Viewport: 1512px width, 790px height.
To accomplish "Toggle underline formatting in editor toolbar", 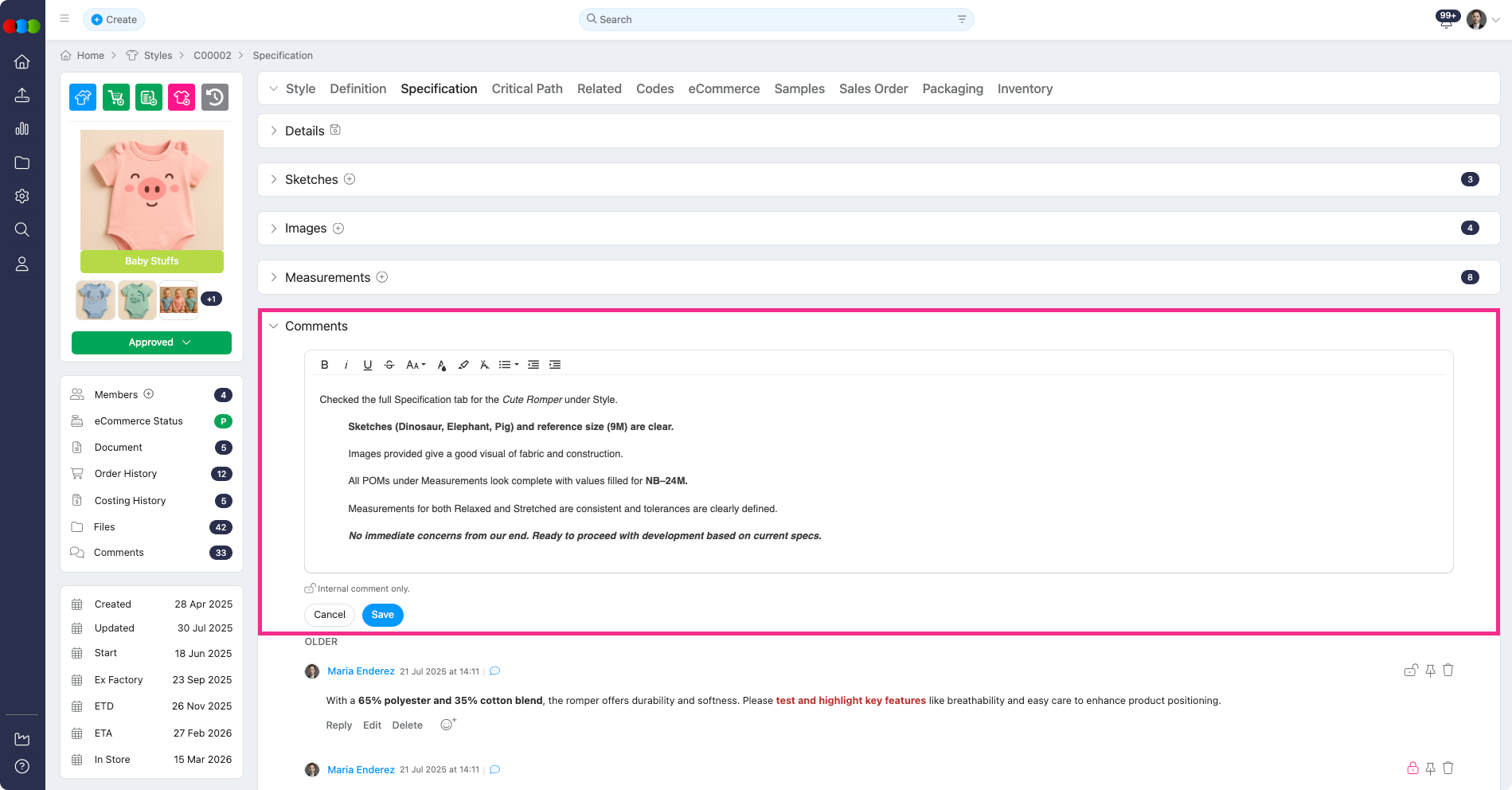I will (367, 365).
